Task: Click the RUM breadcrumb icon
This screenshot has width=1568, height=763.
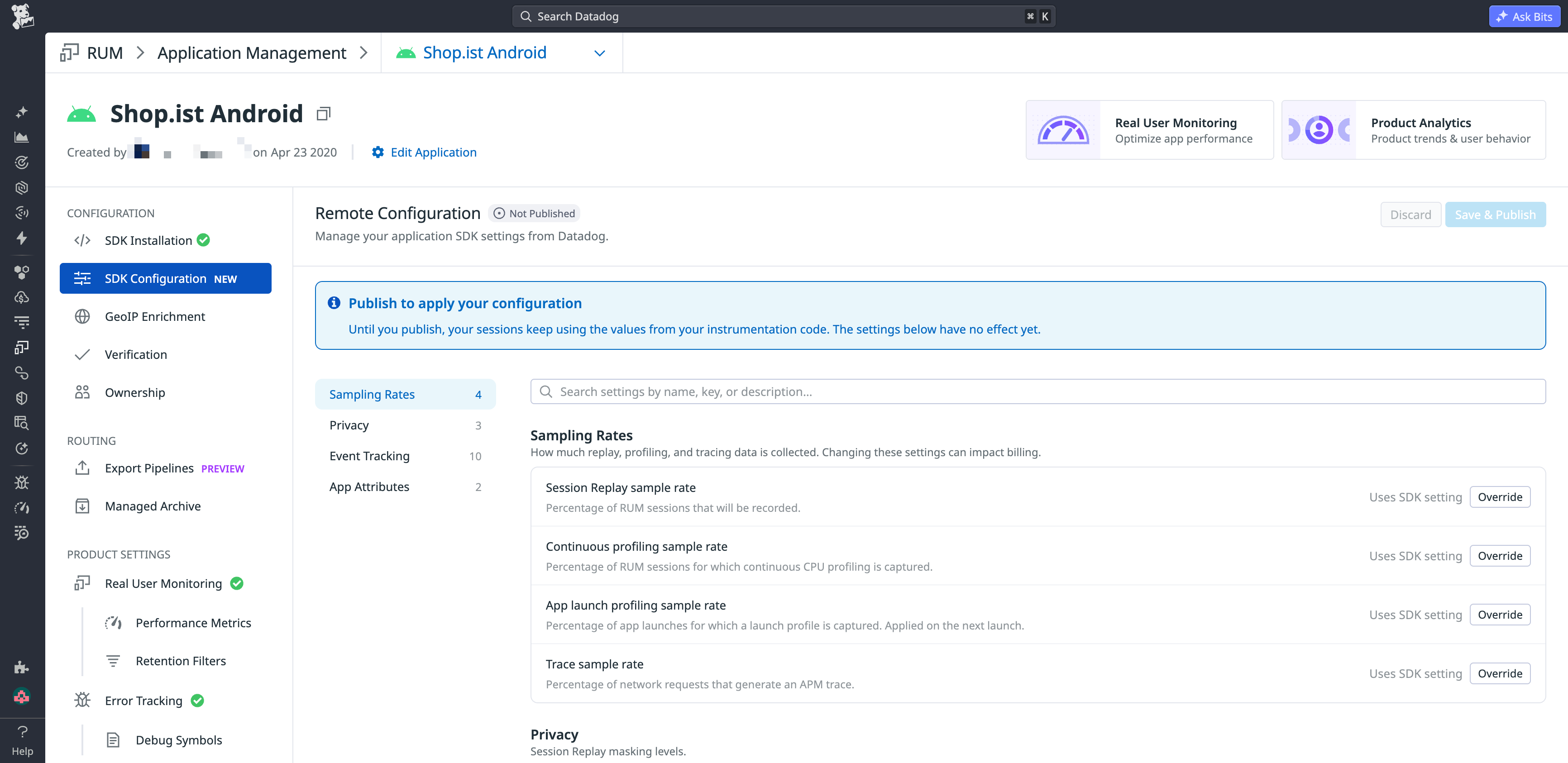Action: [x=69, y=52]
